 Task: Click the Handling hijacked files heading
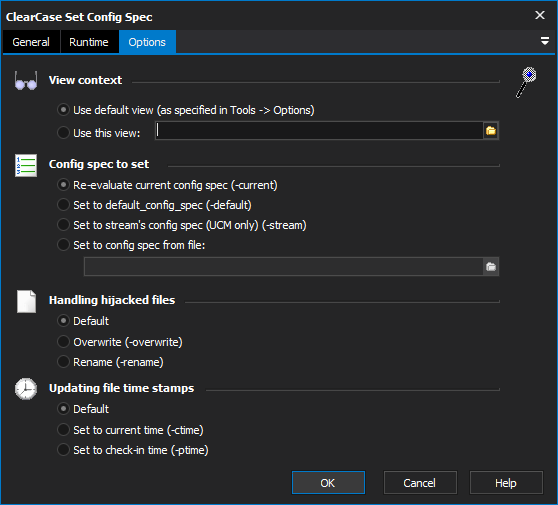point(112,300)
